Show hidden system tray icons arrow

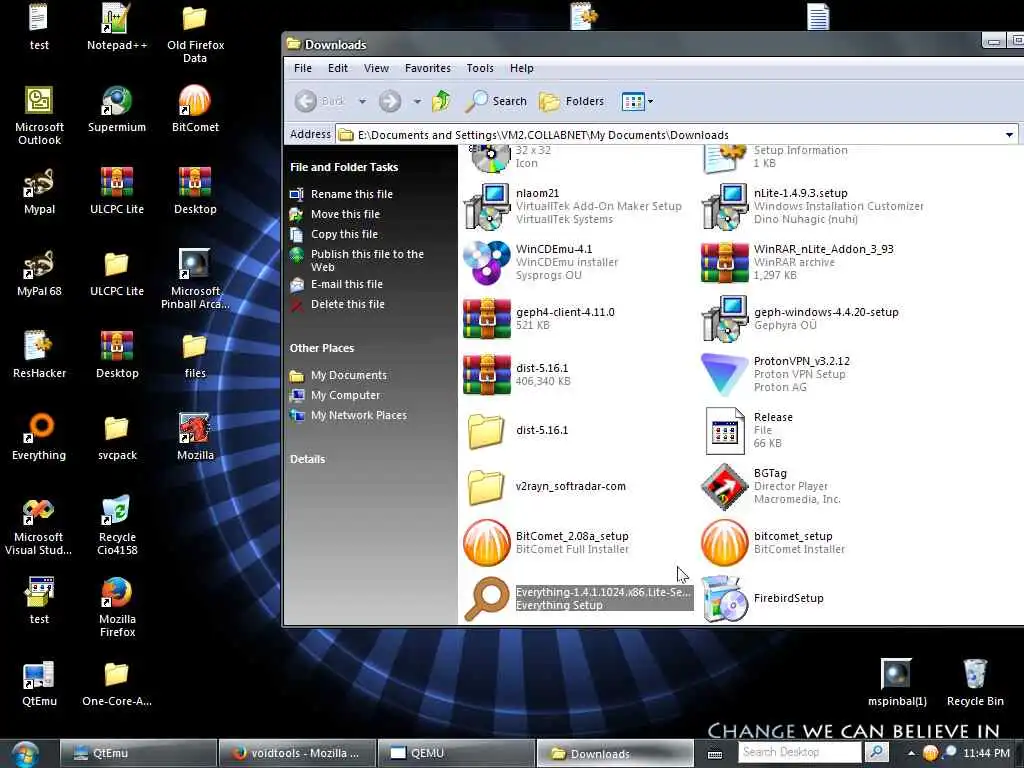click(x=911, y=753)
